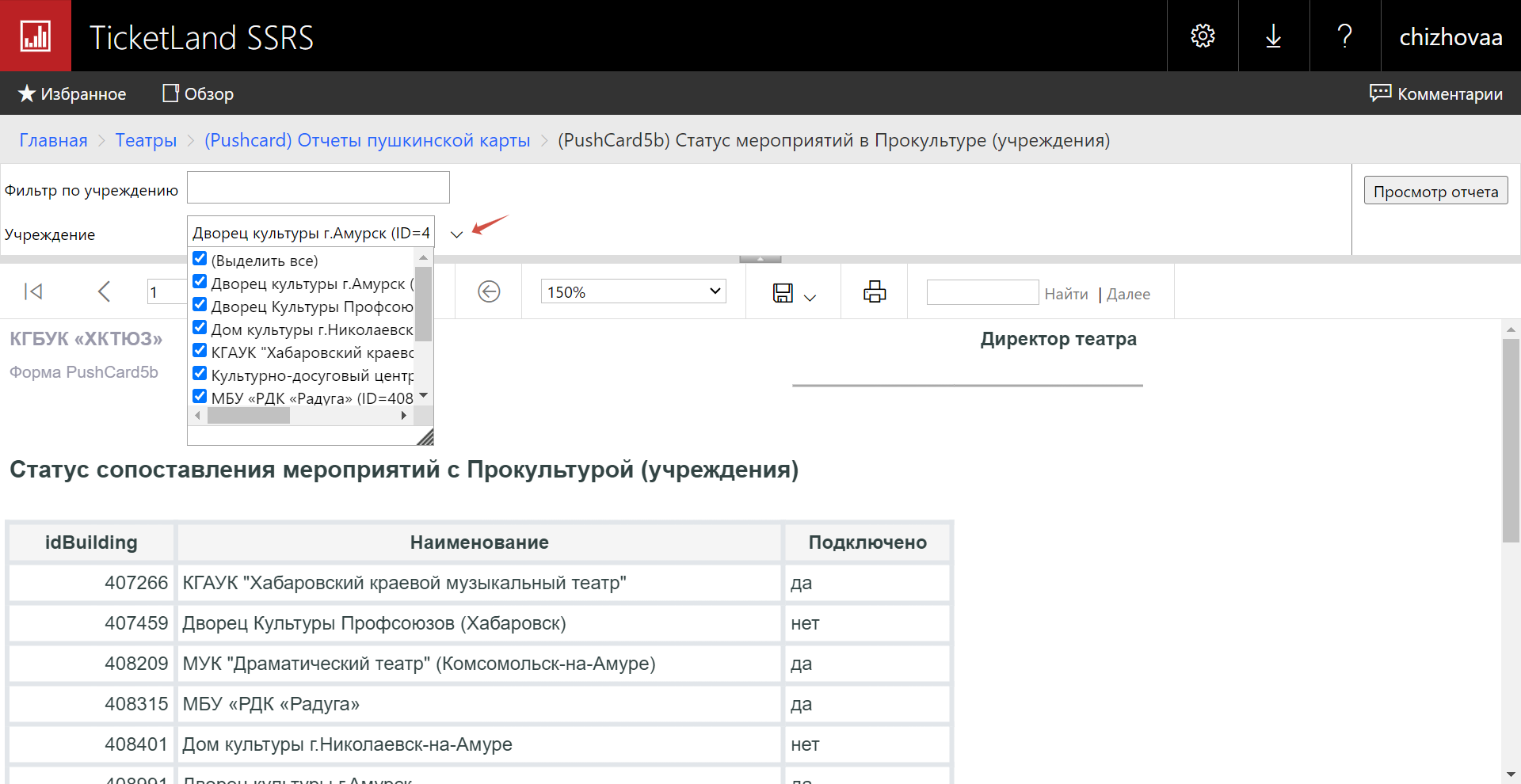Expand the export format chevron
This screenshot has height=784, width=1521.
pyautogui.click(x=810, y=297)
